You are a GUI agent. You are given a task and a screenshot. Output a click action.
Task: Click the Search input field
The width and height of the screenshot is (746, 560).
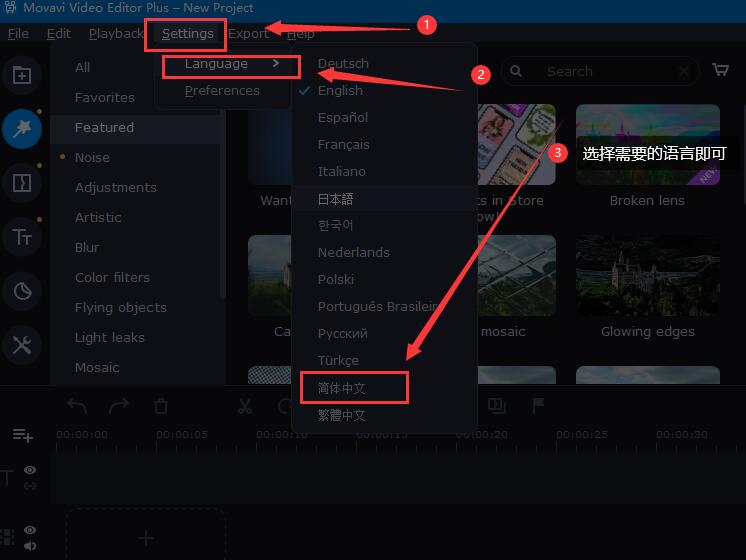600,71
